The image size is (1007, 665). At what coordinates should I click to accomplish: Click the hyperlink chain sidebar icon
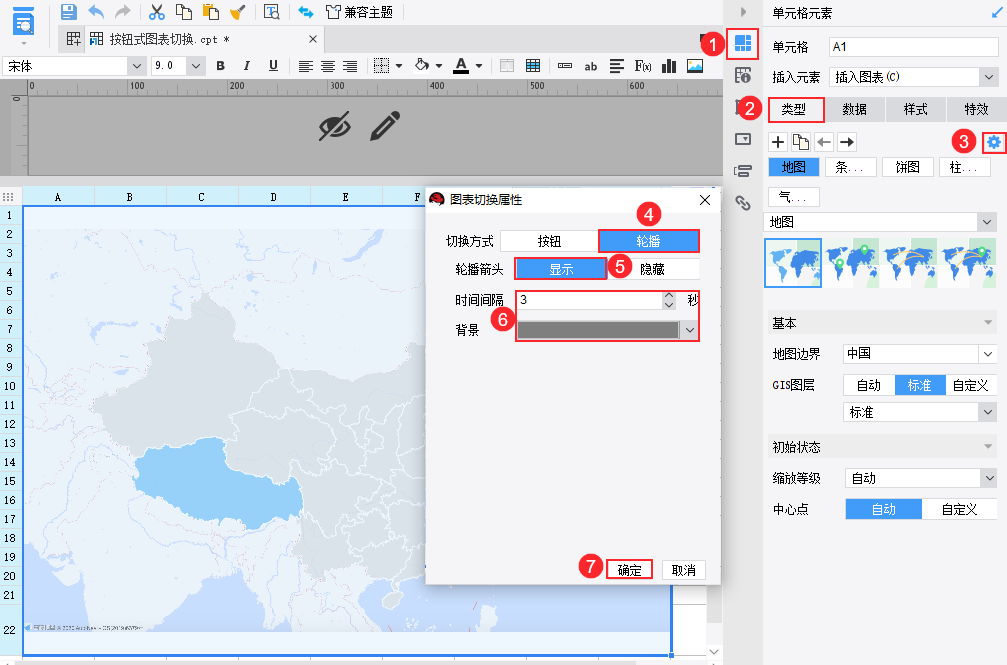click(x=742, y=202)
